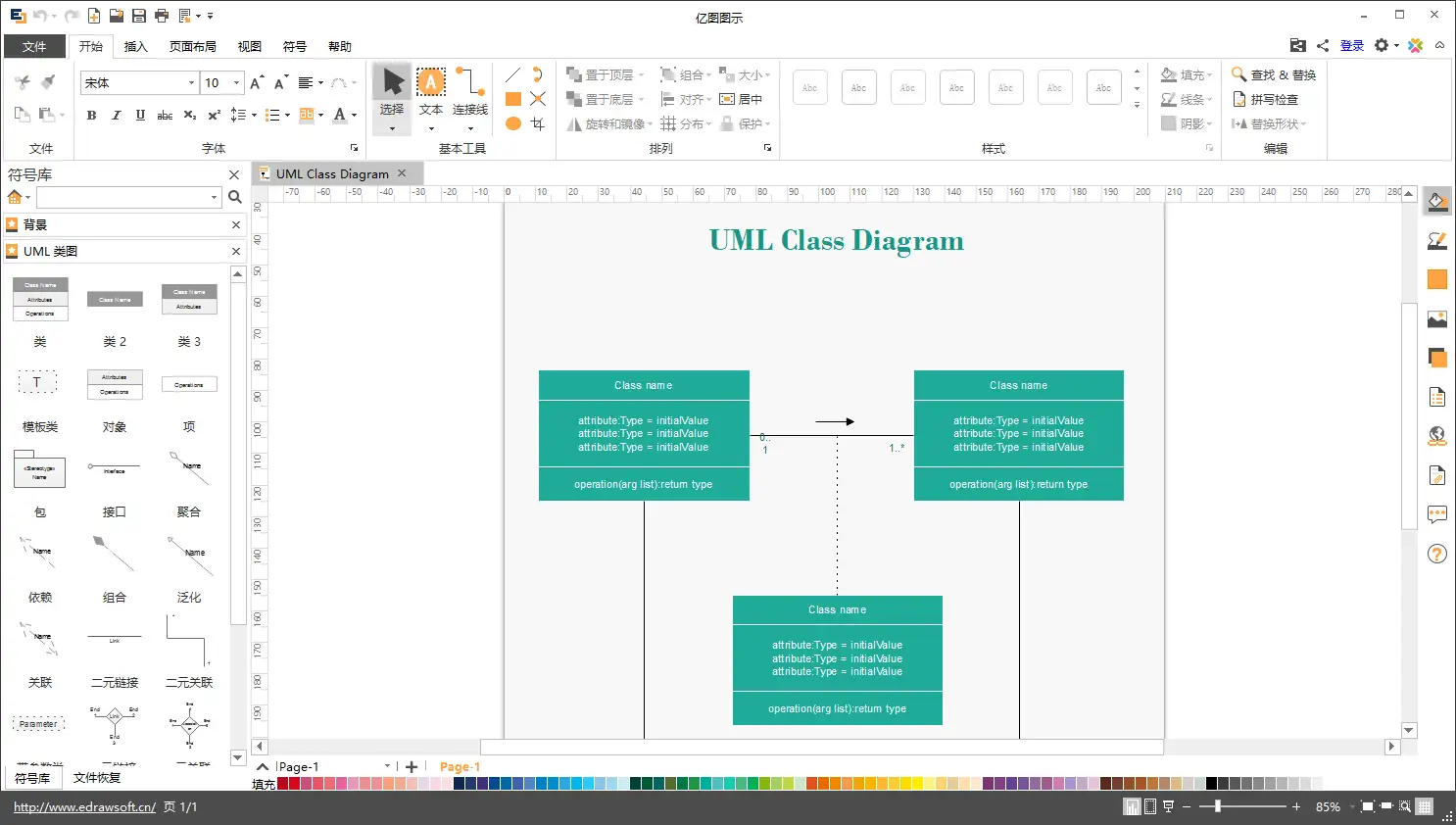Select the orange circle shape tool

[x=512, y=123]
